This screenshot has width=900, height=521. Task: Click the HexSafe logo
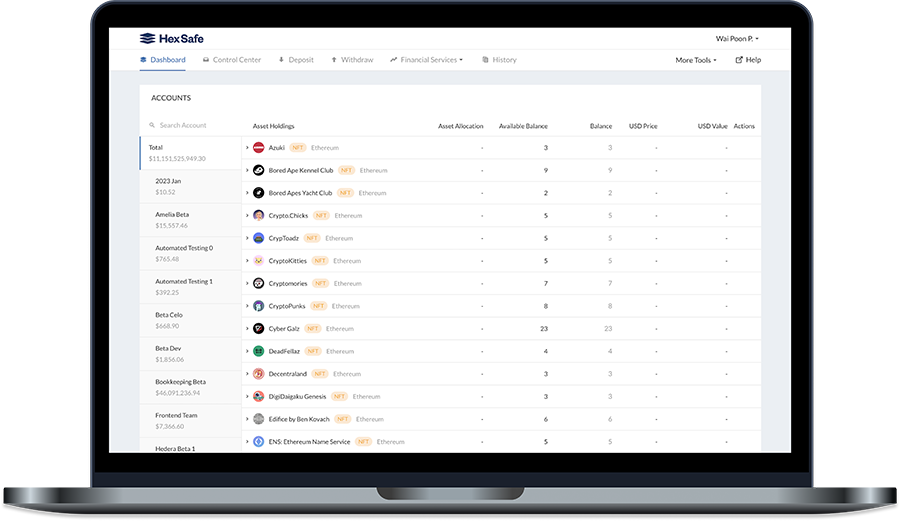click(172, 38)
